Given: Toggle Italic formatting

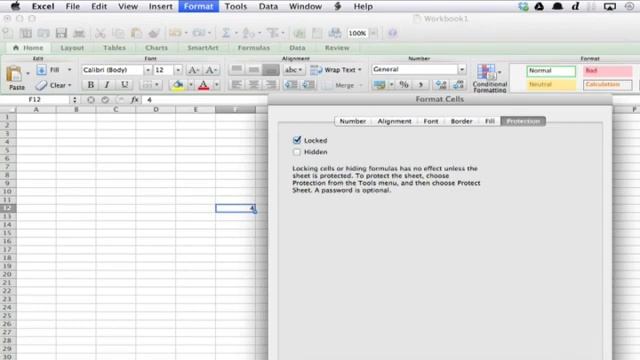Looking at the screenshot, I should (107, 85).
